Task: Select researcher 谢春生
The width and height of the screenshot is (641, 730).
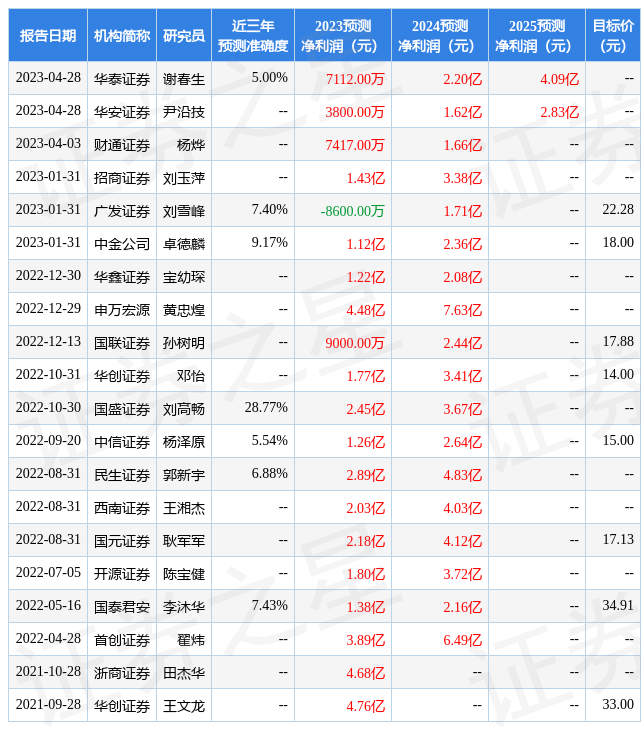Action: coord(184,79)
